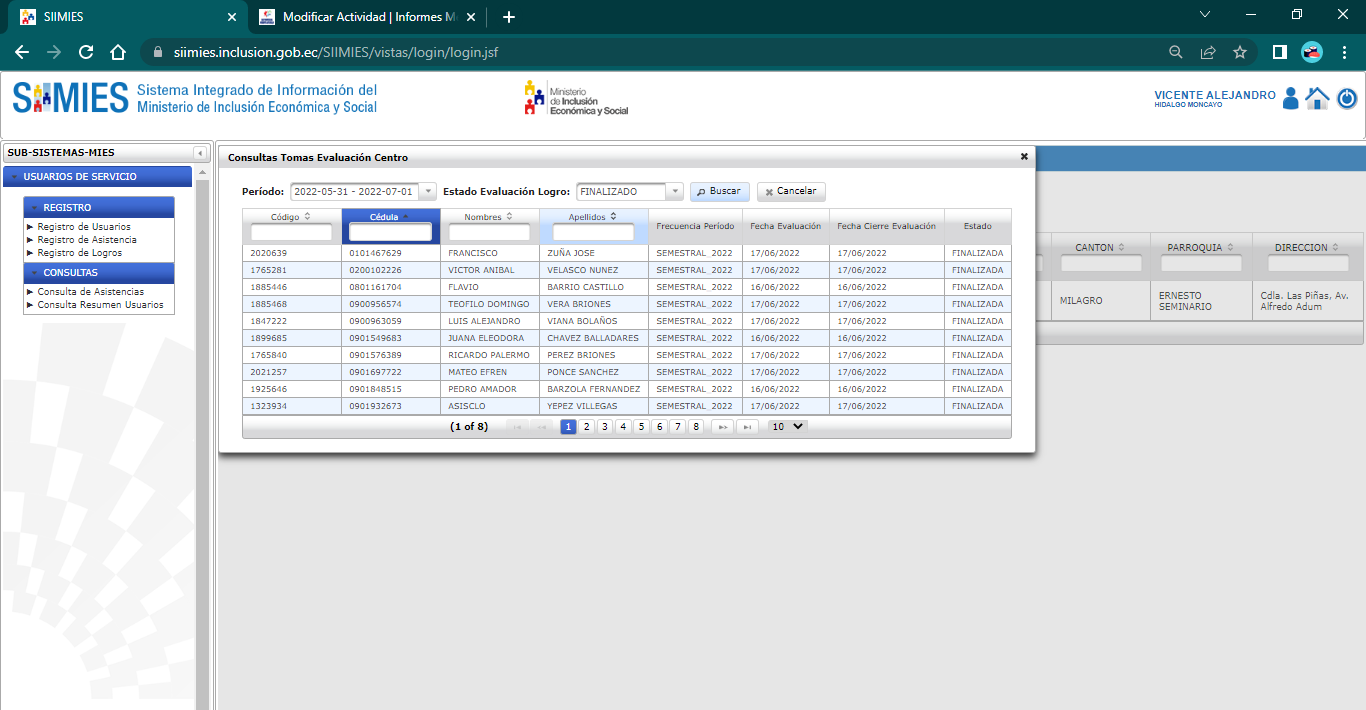The height and width of the screenshot is (710, 1366).
Task: Open the Período dropdown
Action: click(x=428, y=192)
